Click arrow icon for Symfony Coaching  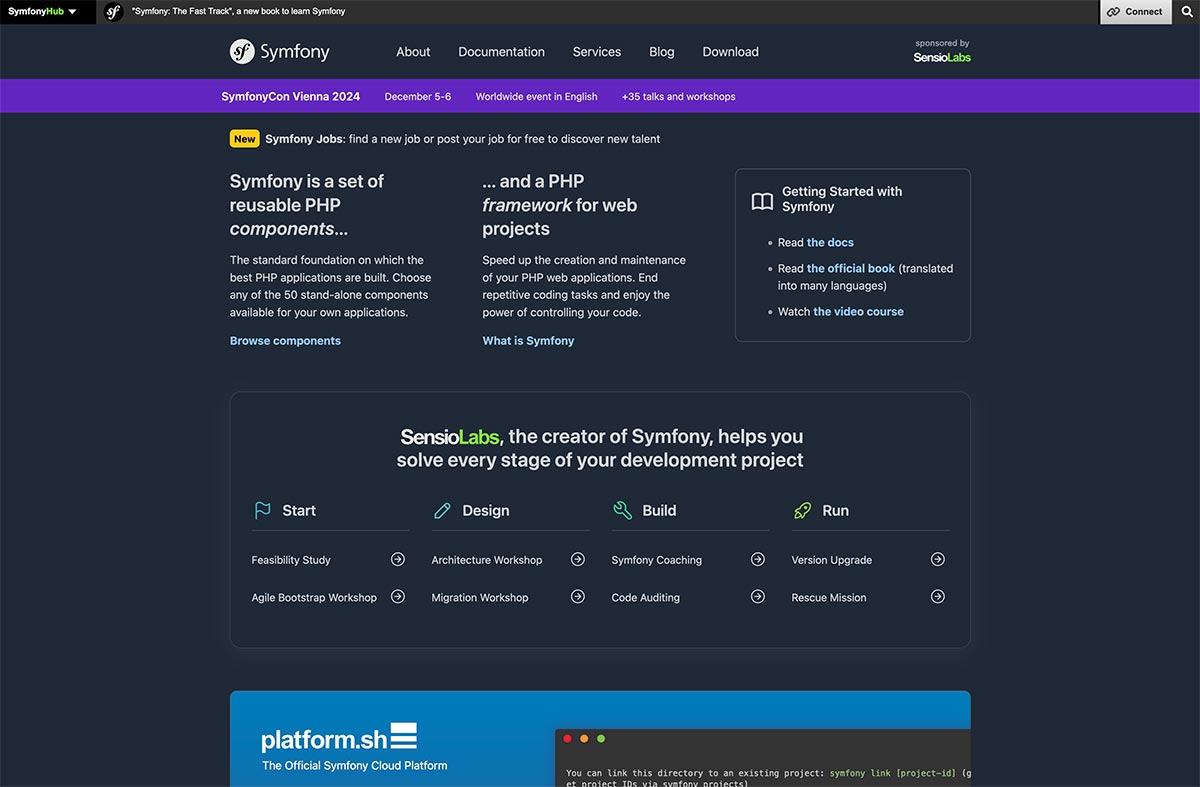pos(758,559)
